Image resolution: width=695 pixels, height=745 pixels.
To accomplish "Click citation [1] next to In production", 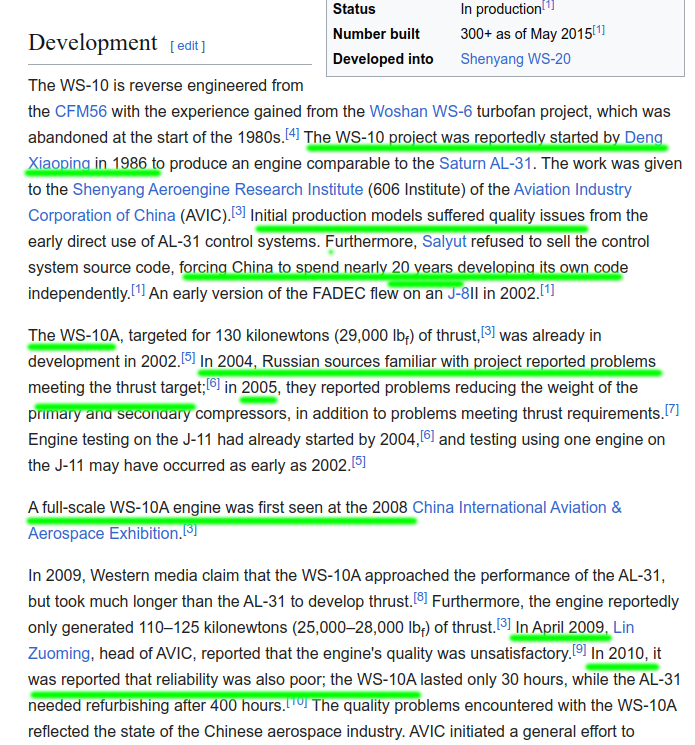I will [548, 5].
